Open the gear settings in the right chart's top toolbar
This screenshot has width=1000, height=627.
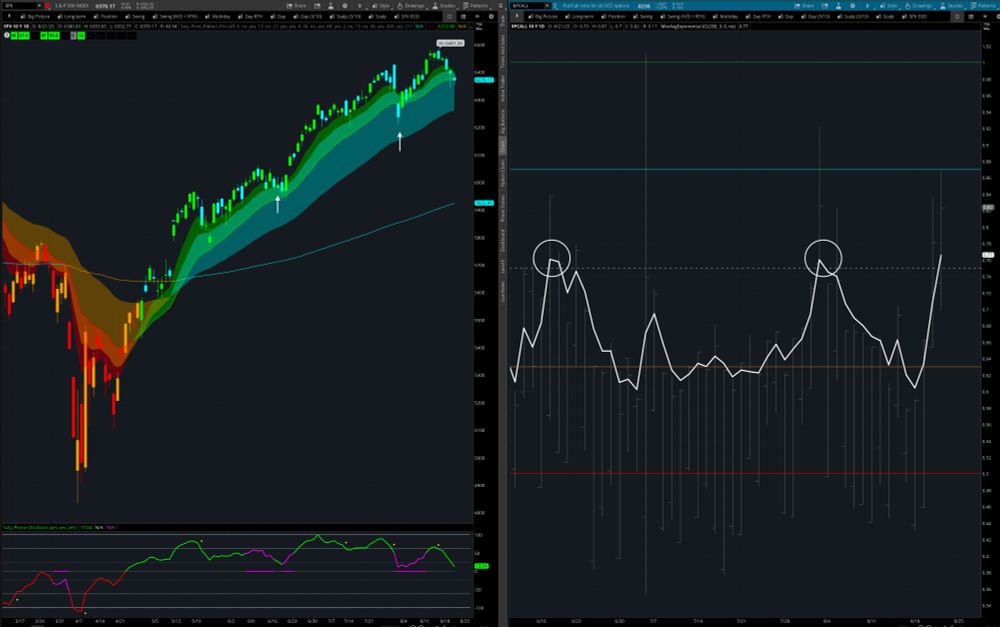(x=853, y=6)
